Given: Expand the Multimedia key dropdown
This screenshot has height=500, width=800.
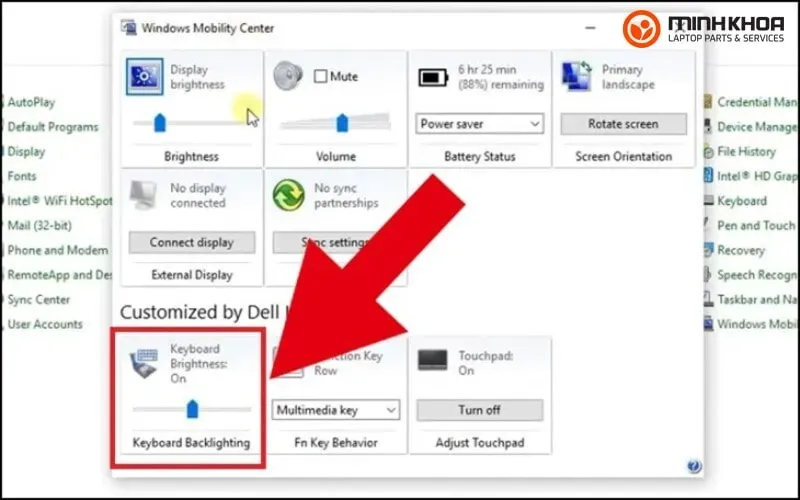Looking at the screenshot, I should (x=335, y=410).
